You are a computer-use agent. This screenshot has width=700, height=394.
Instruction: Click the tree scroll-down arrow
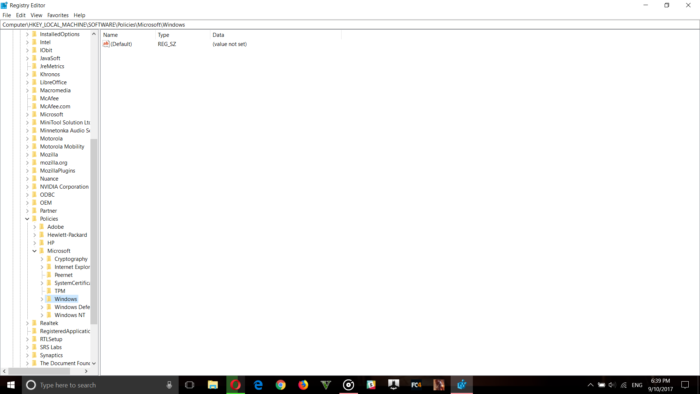[x=94, y=363]
